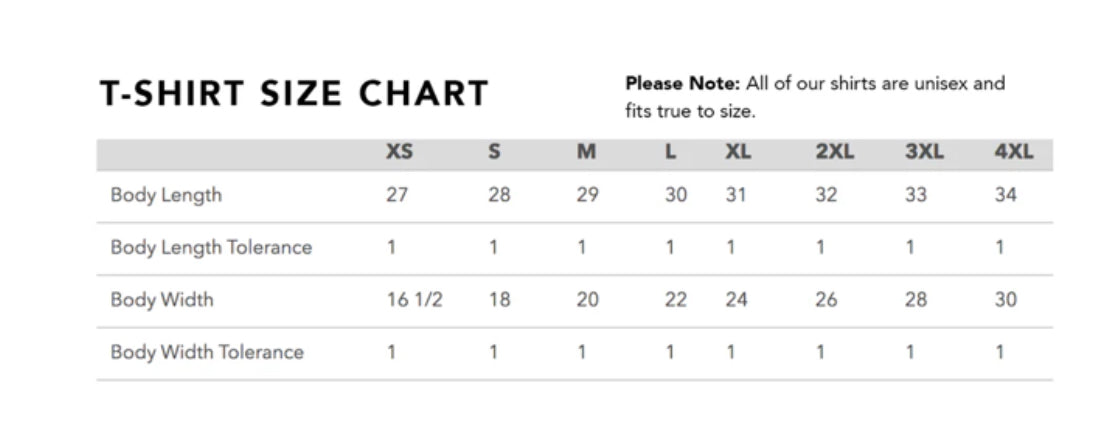
Task: Select the XL column header
Action: 738,153
